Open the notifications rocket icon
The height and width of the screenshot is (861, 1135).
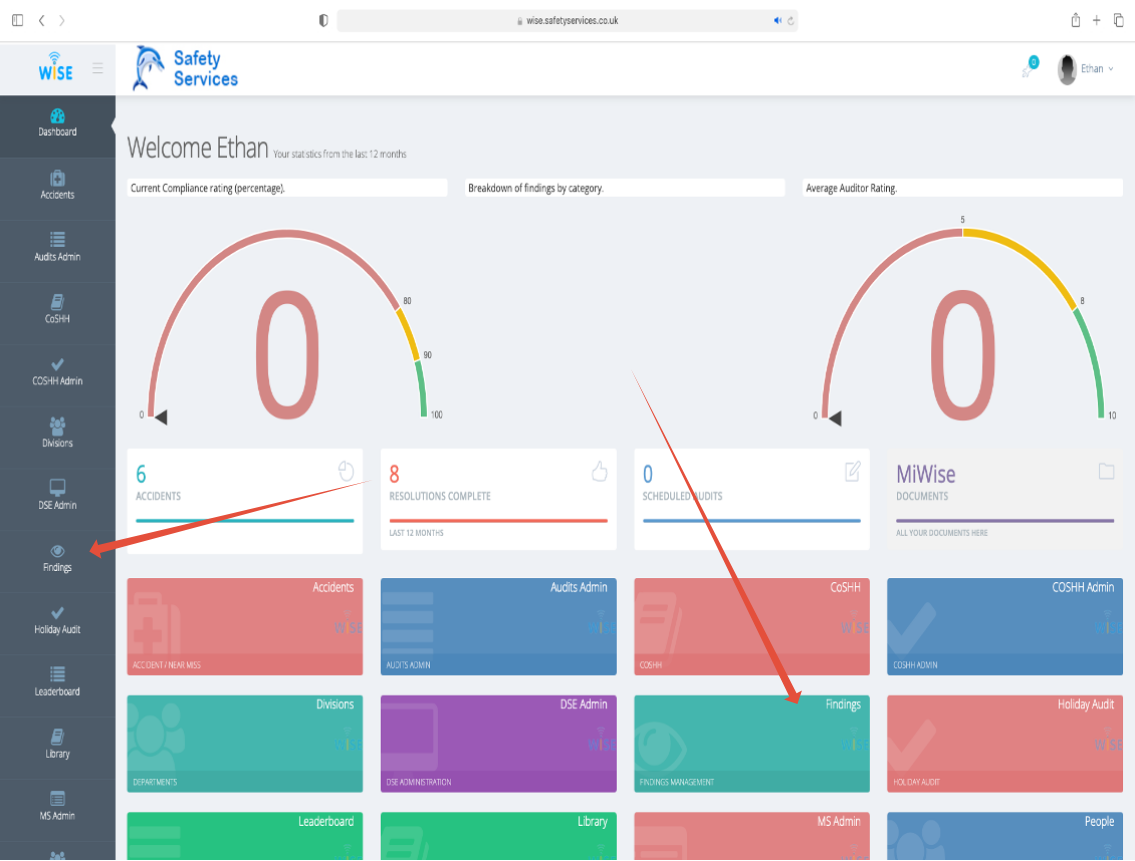pos(1029,67)
